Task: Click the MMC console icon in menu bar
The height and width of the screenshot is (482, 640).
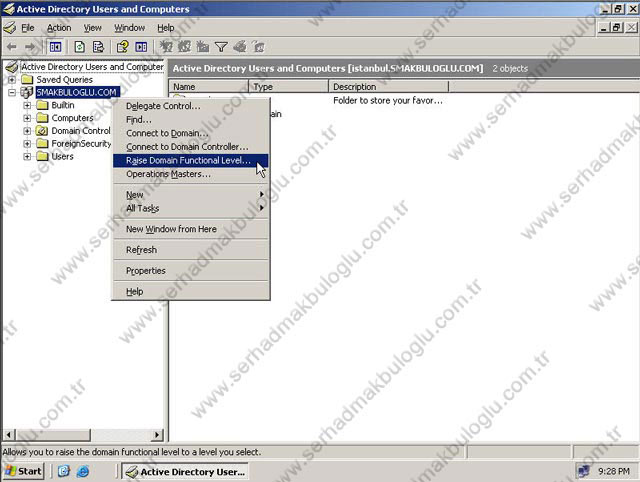Action: pyautogui.click(x=9, y=28)
